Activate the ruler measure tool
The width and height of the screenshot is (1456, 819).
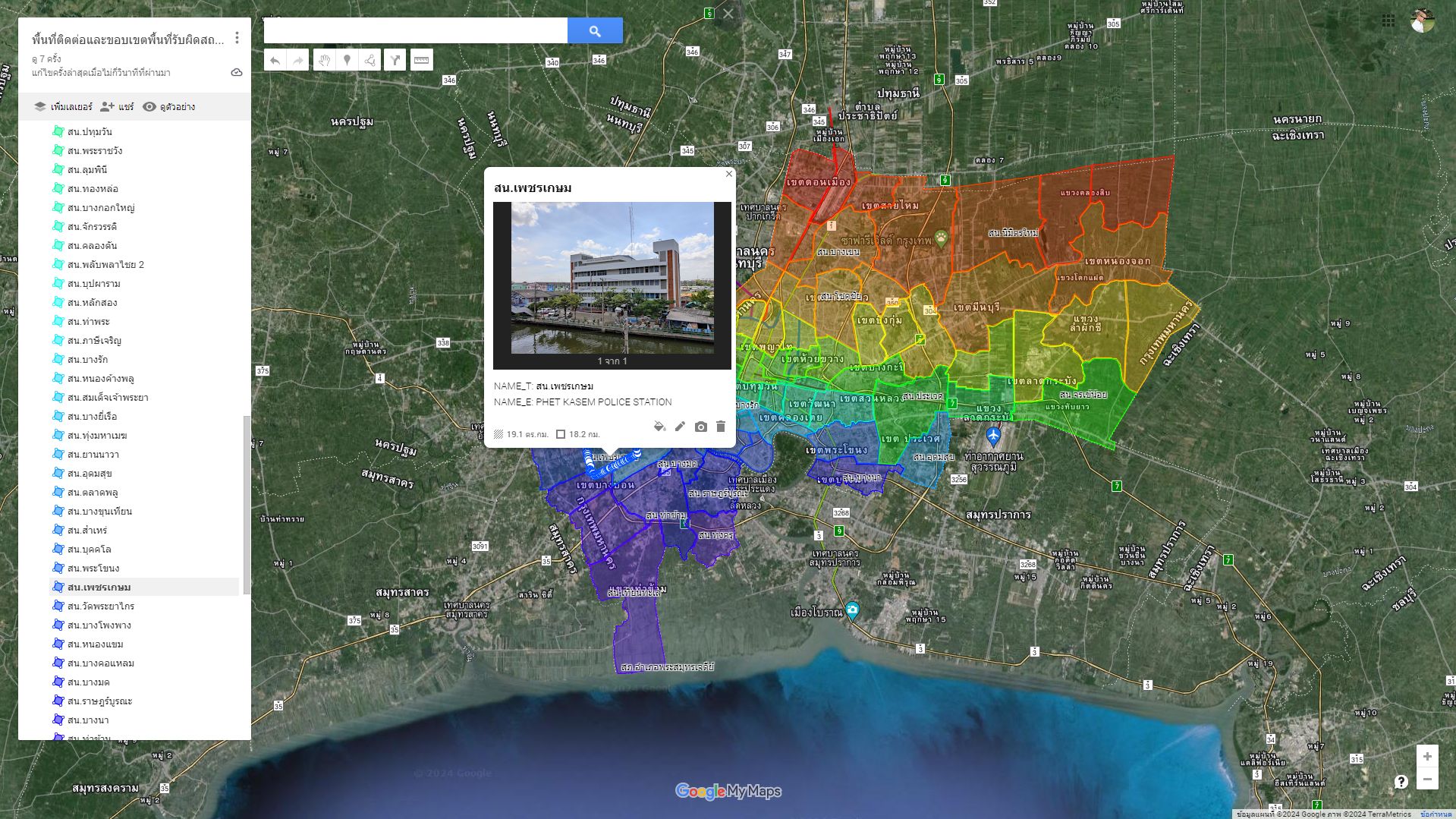[x=421, y=60]
